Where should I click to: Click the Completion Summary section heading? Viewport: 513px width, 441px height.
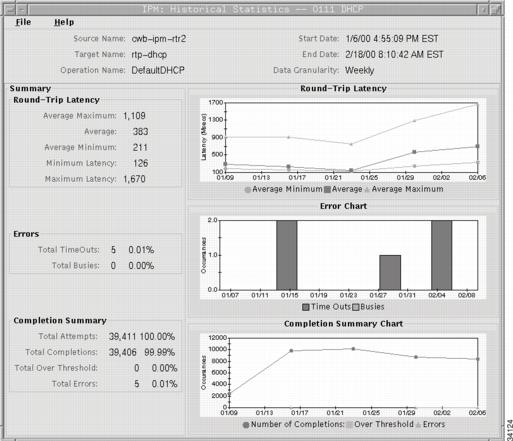[x=60, y=321]
